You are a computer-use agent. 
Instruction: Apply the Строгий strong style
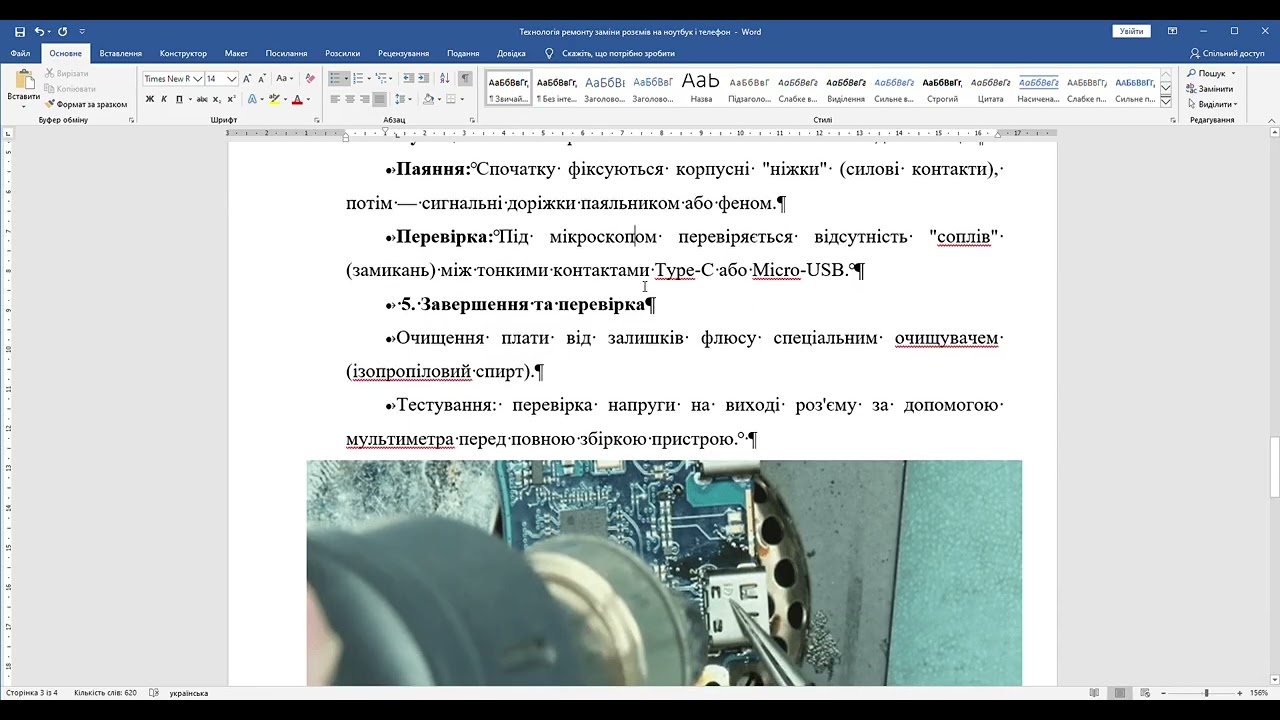[942, 88]
